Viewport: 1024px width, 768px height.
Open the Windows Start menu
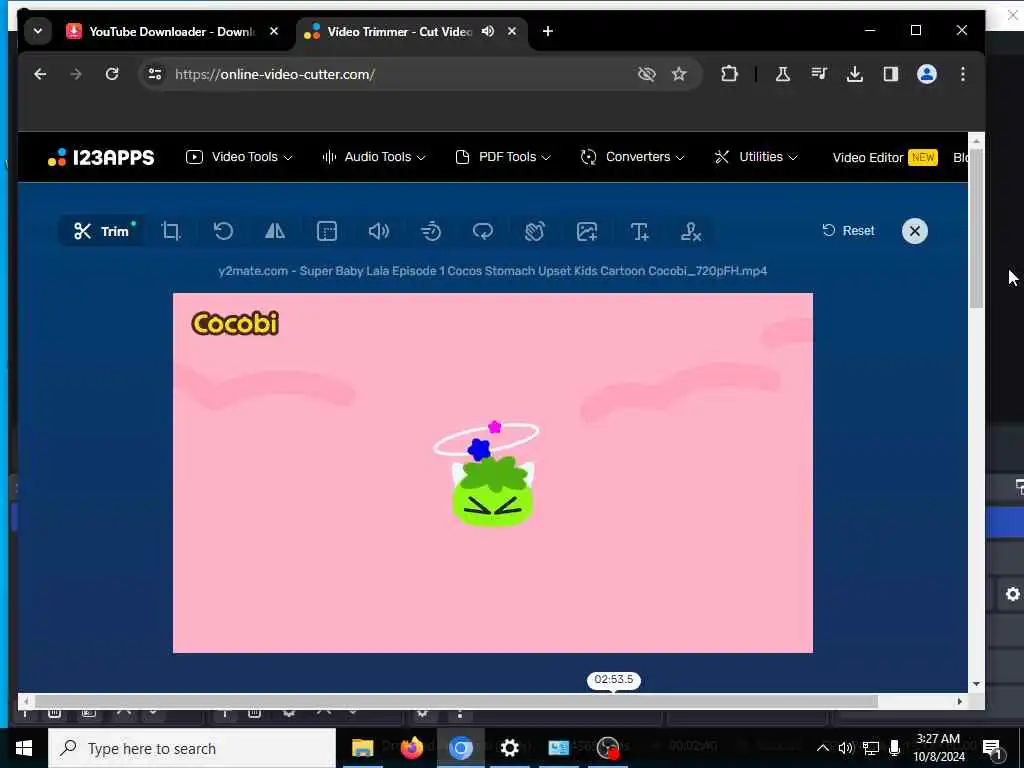click(x=24, y=748)
